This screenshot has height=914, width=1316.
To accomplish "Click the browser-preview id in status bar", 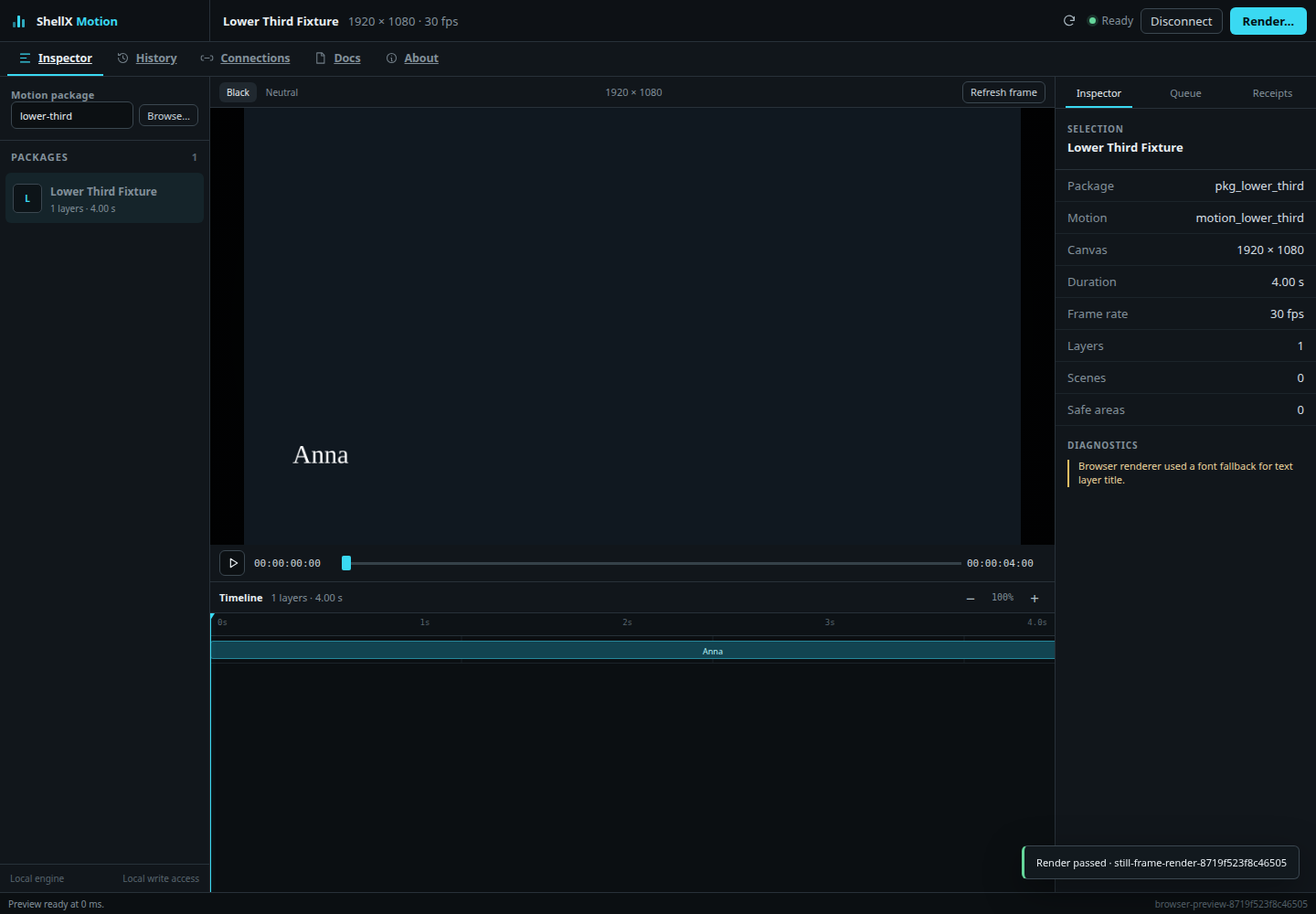I will [1231, 904].
